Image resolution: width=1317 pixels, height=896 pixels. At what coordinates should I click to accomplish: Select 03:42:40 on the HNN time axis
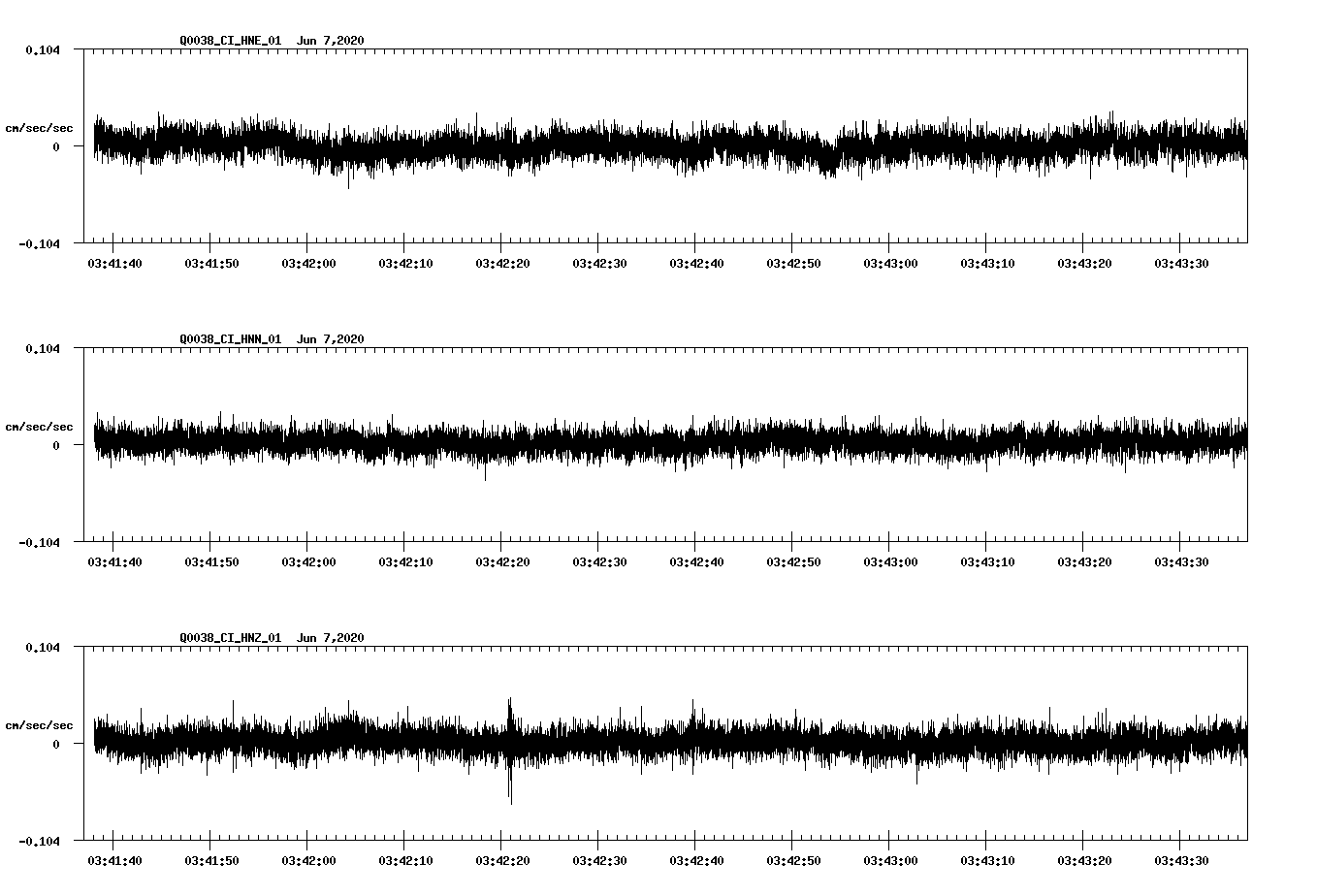tap(696, 561)
